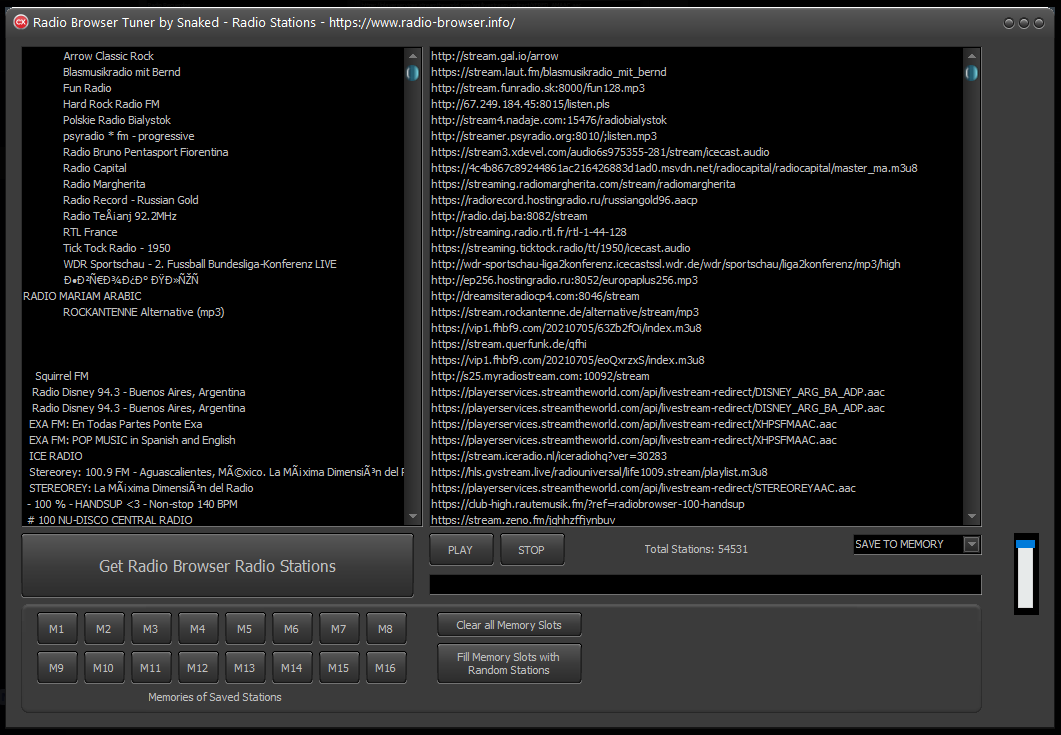Viewport: 1061px width, 735px height.
Task: Select ROCKANTENNE Alternative (mp3) station
Action: coord(143,312)
